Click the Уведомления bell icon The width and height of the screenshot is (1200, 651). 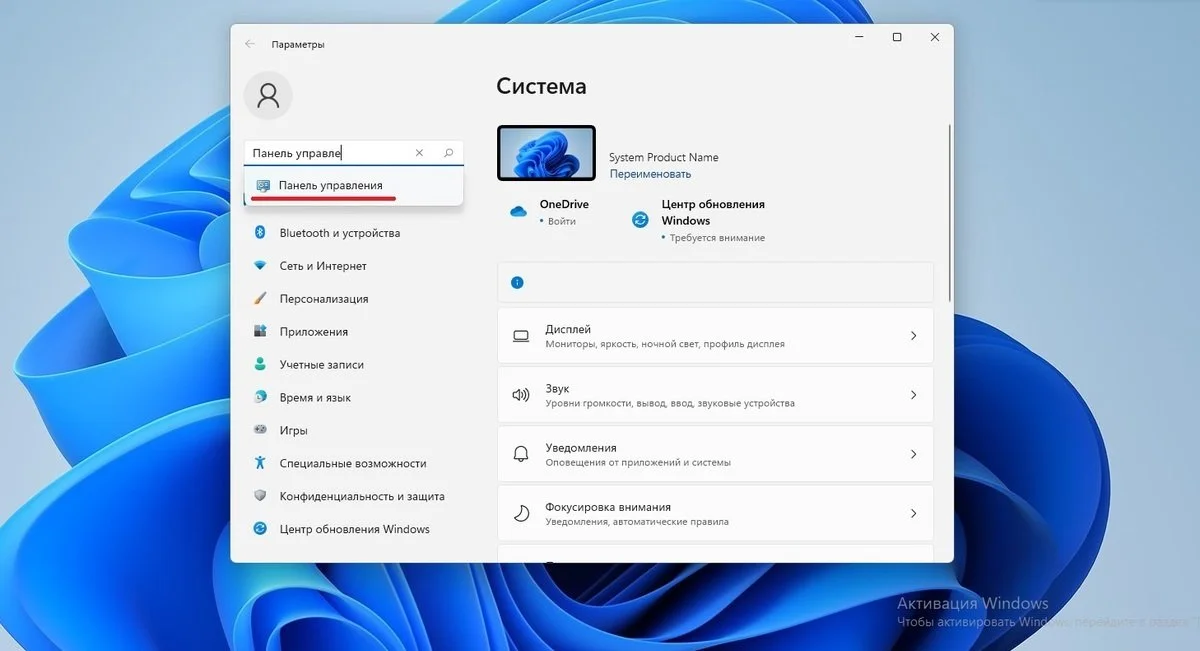coord(520,454)
